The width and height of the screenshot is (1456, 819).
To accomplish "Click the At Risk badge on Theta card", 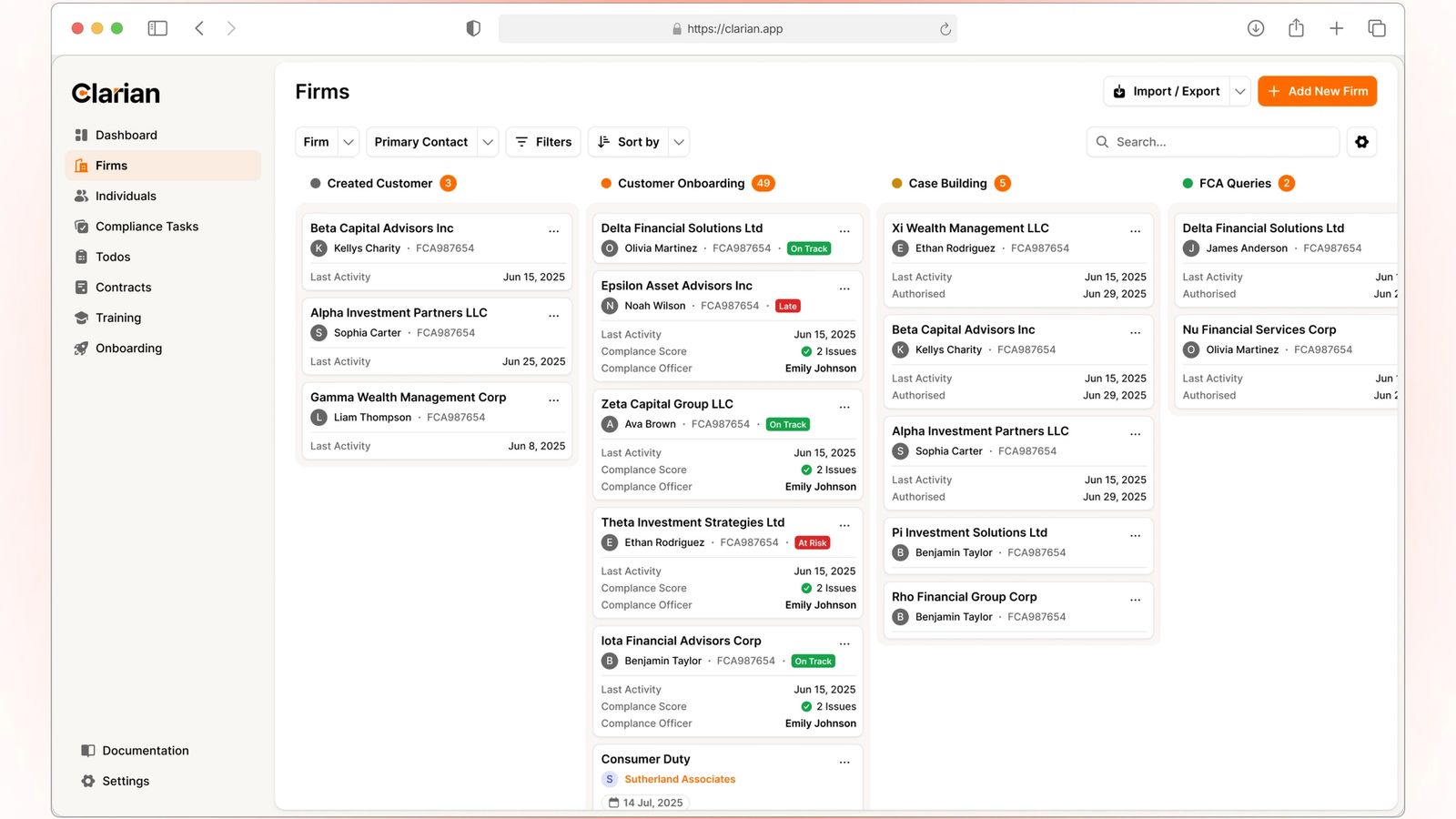I will tap(813, 543).
